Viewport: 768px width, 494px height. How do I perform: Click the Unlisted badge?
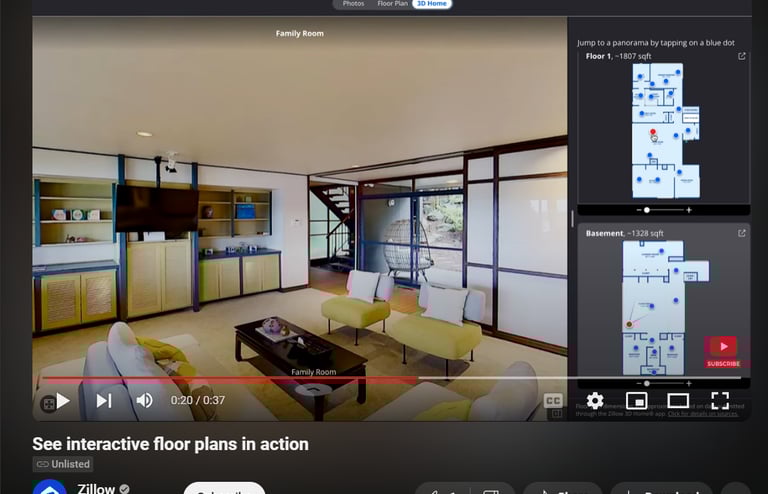click(63, 464)
